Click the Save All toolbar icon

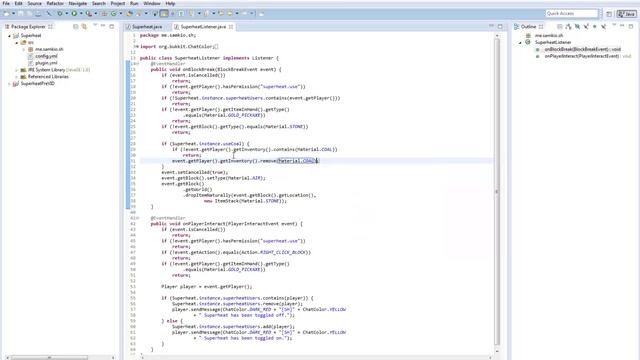[x=29, y=13]
